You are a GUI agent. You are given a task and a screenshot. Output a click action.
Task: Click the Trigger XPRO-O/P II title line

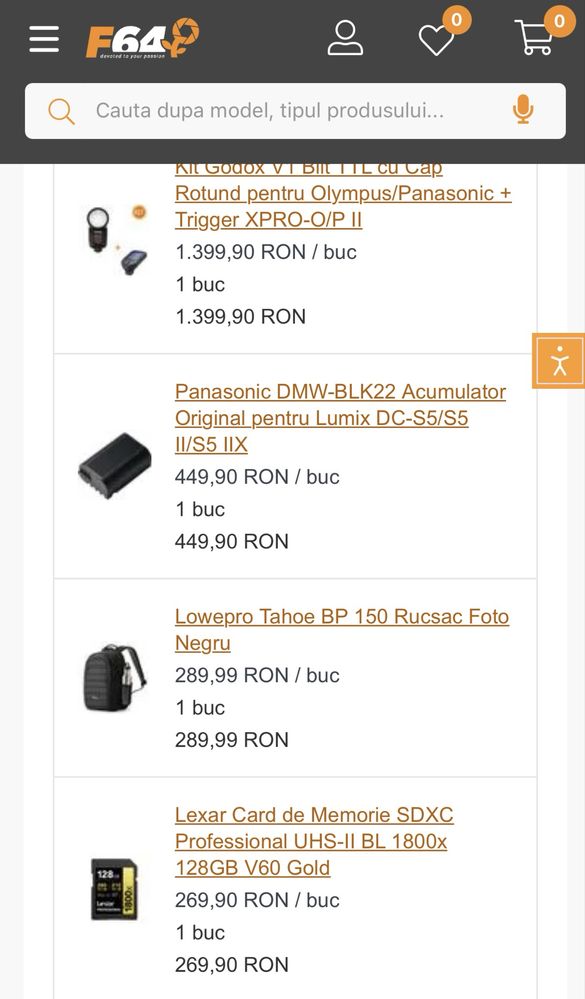[268, 220]
